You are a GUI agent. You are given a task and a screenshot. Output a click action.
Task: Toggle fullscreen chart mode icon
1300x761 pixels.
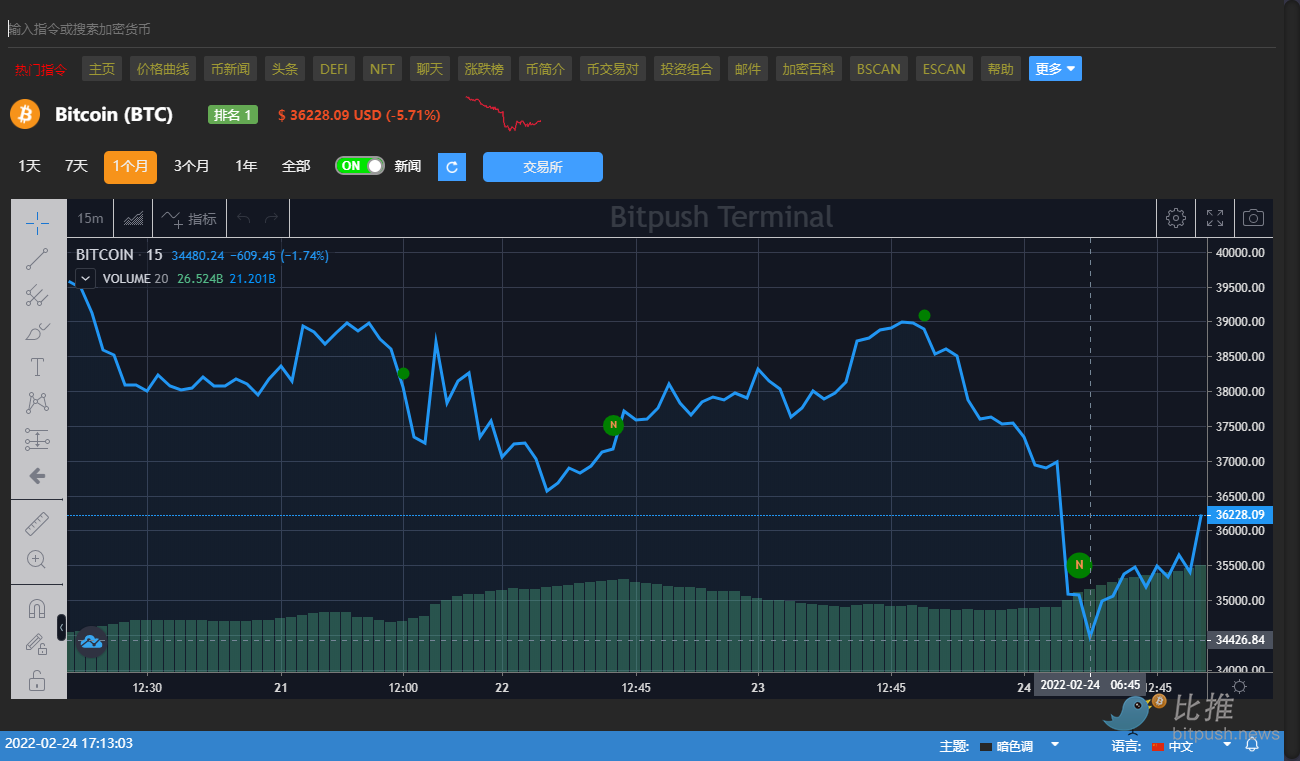pos(1215,218)
